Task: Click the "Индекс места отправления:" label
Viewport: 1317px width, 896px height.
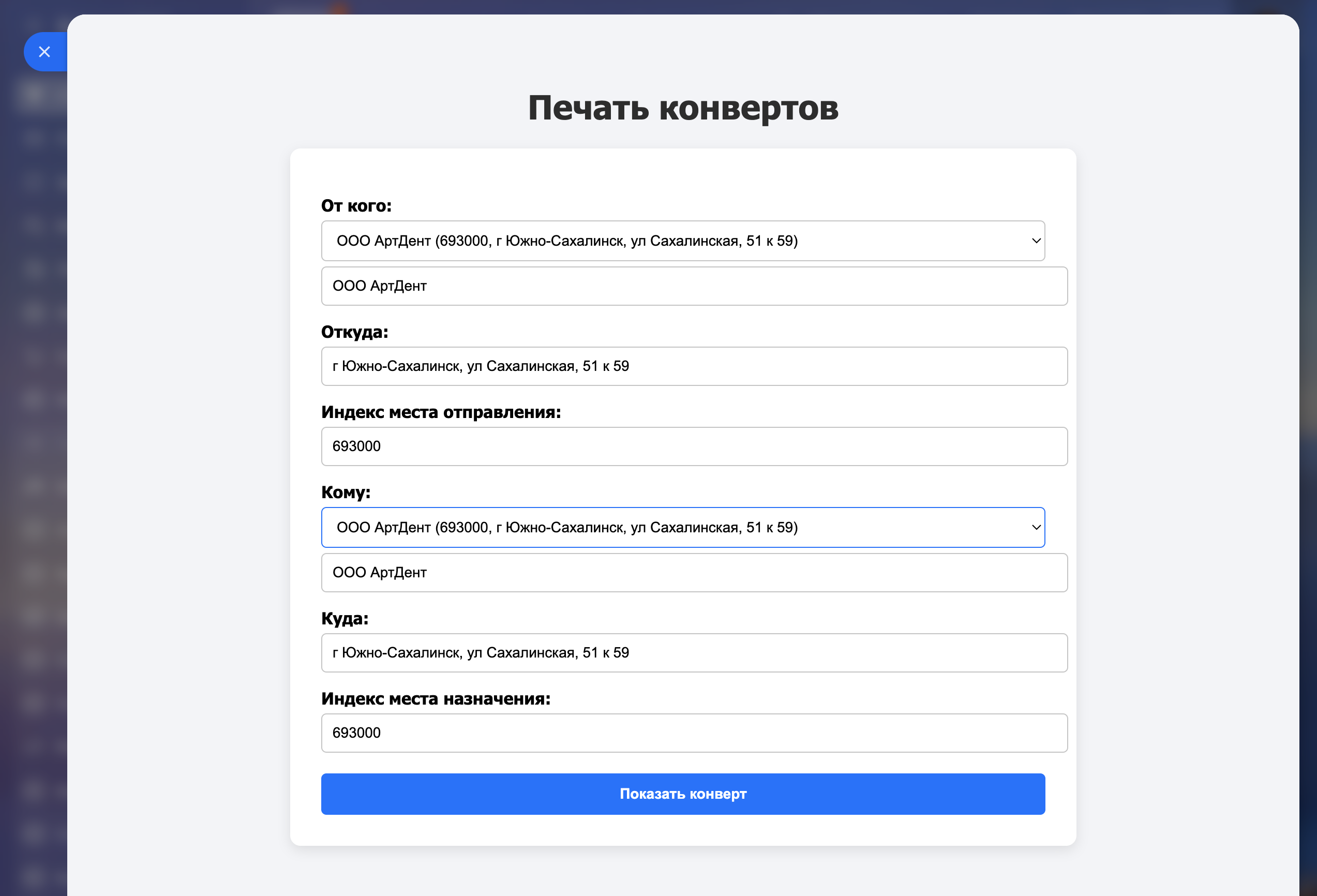Action: point(440,412)
